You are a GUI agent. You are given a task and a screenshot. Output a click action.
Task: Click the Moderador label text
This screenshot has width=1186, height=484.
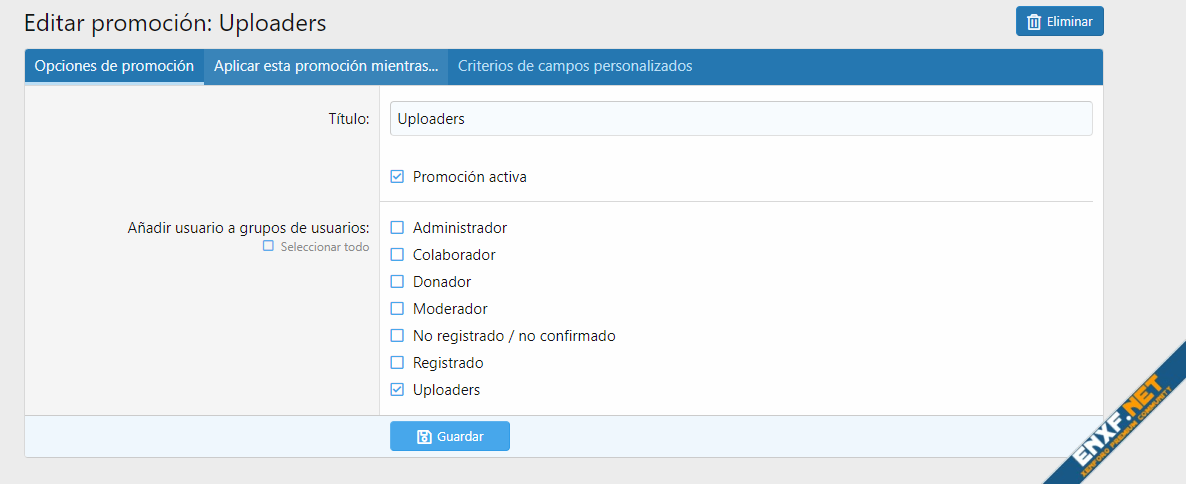coord(450,309)
